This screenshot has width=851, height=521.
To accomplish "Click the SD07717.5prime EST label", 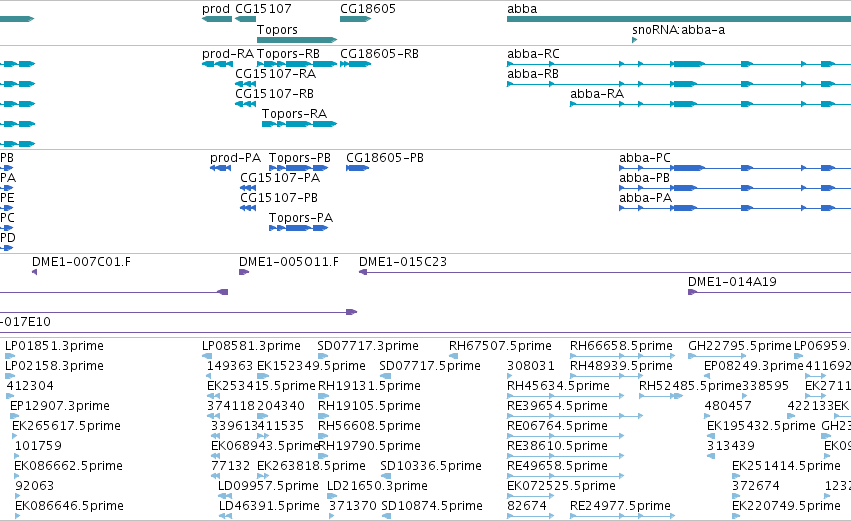I will (430, 366).
